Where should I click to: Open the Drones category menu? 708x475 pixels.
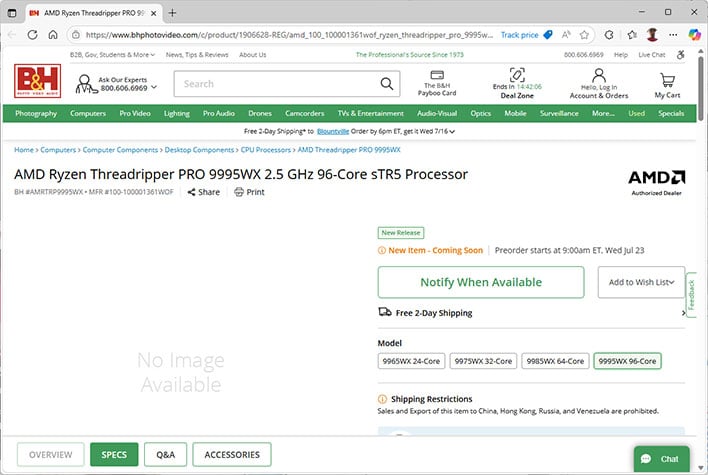(x=260, y=113)
